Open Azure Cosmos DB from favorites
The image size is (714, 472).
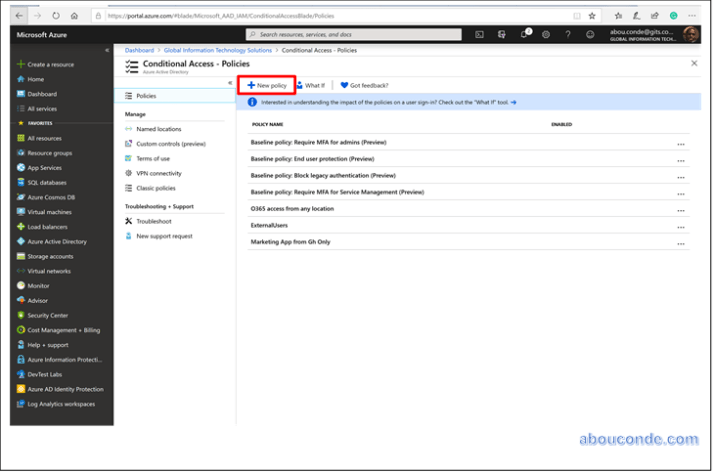coord(50,197)
